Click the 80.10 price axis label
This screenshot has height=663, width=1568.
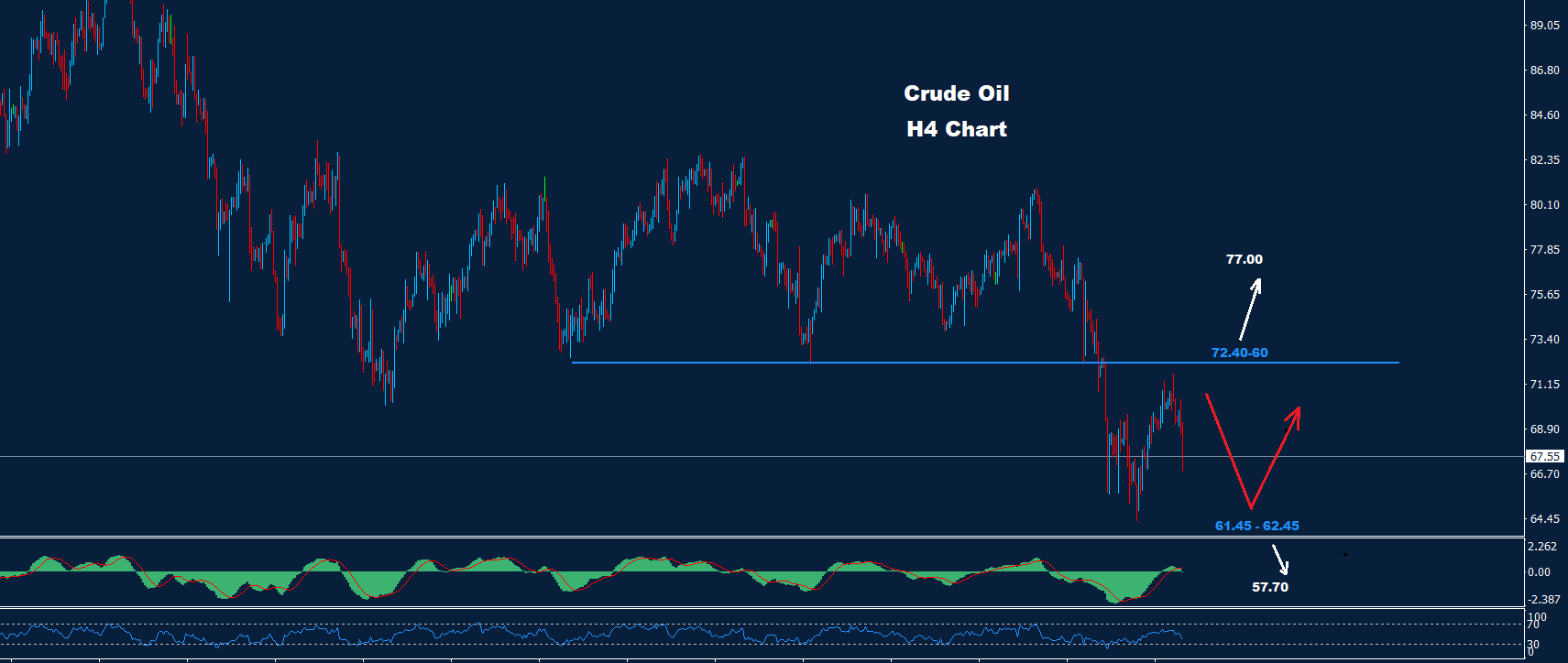[1544, 205]
